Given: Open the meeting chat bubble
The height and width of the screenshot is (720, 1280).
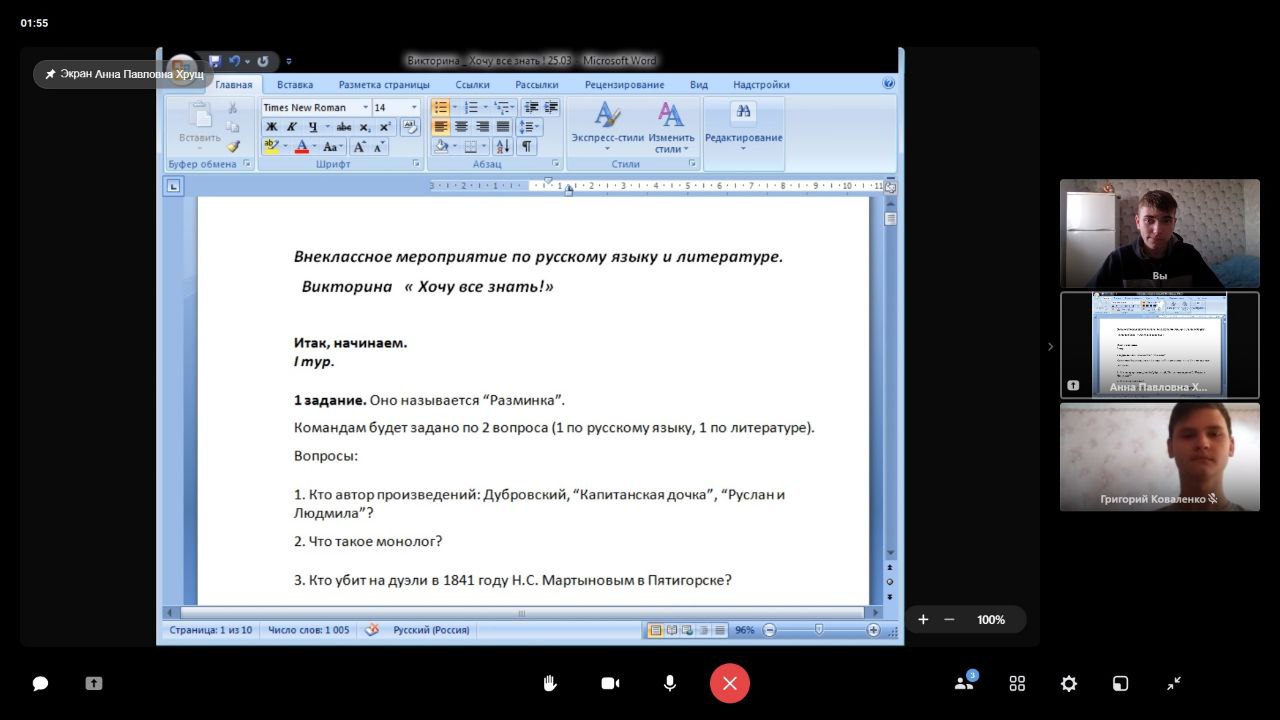Looking at the screenshot, I should pos(41,683).
